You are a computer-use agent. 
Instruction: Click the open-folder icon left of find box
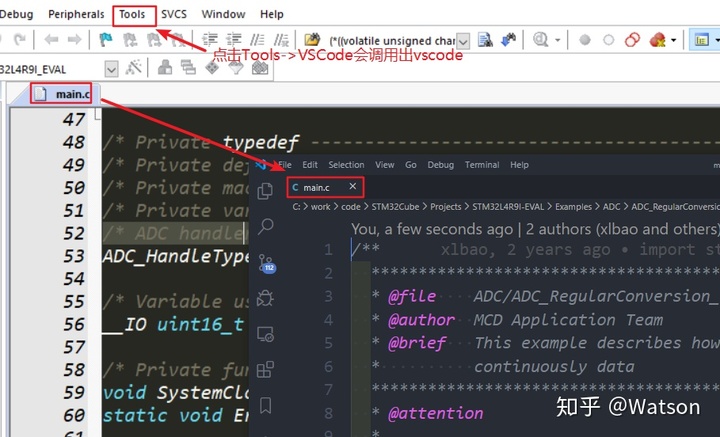point(312,39)
